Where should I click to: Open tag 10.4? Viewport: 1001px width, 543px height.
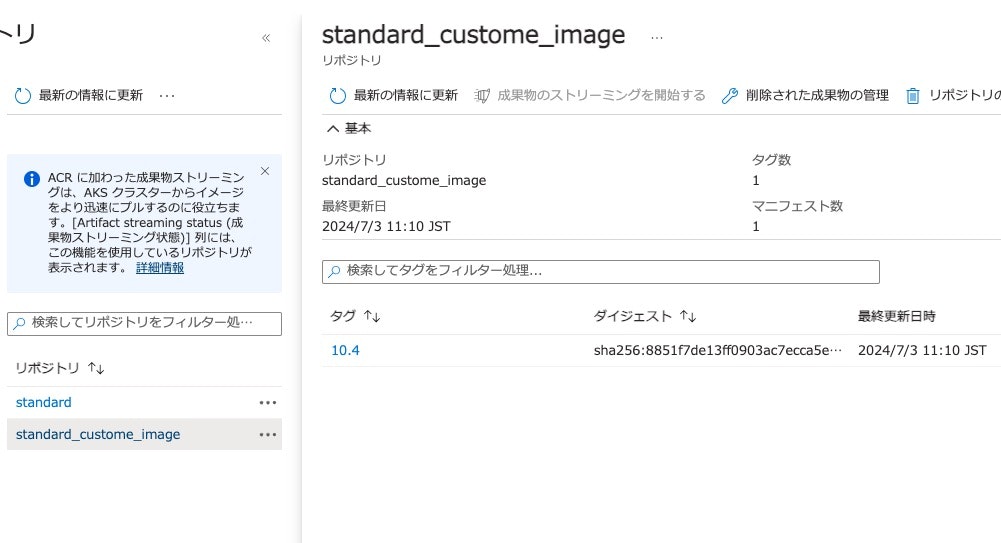345,350
